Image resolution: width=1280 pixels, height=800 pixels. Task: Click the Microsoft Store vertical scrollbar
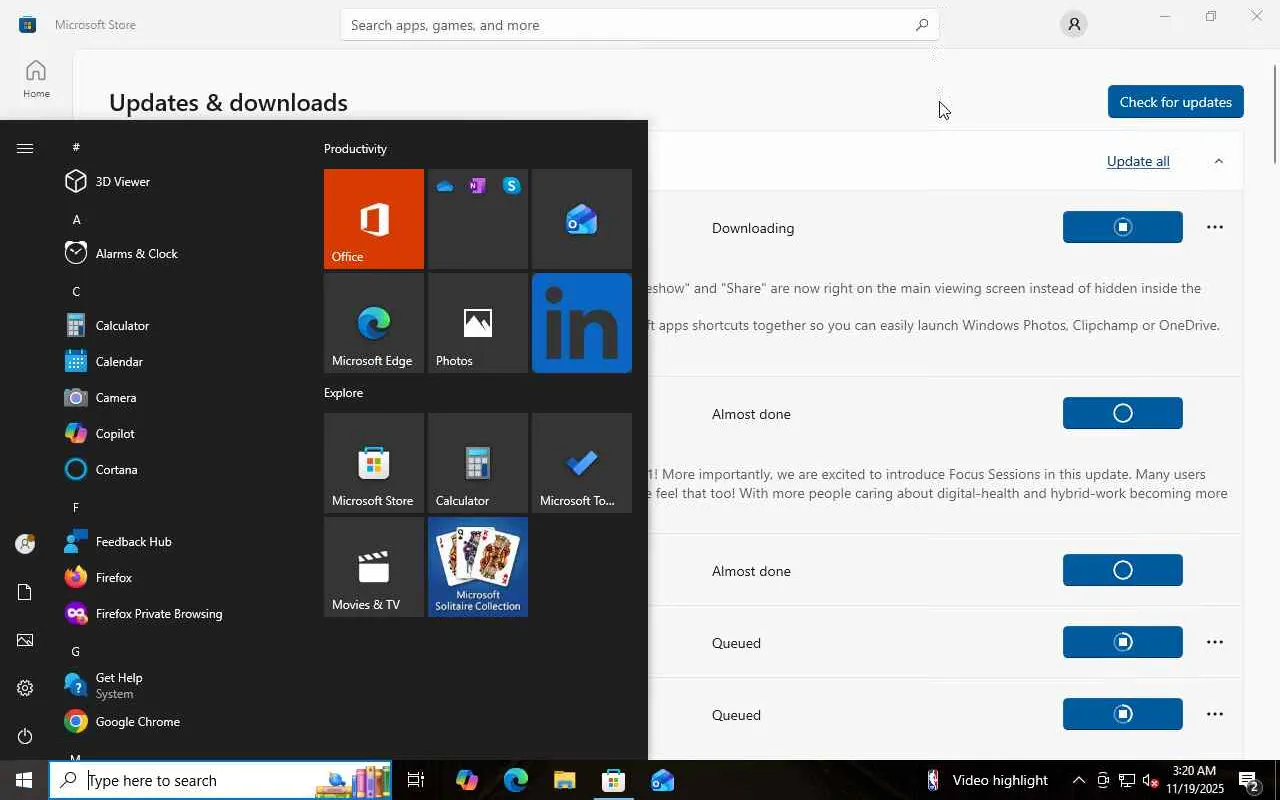[1275, 114]
